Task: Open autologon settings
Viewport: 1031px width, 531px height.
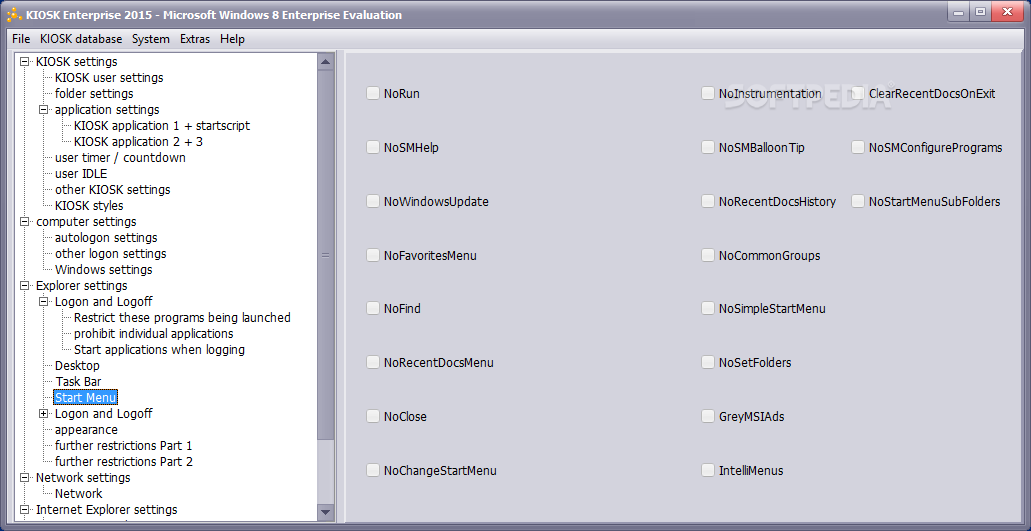Action: (x=106, y=237)
